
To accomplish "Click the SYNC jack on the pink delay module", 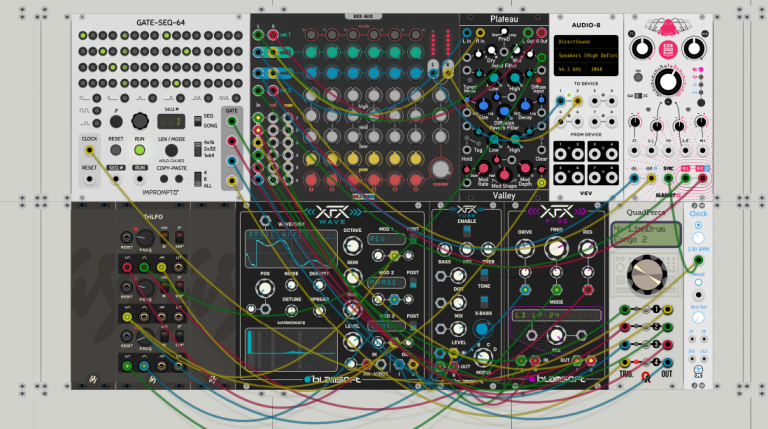I will pyautogui.click(x=668, y=179).
